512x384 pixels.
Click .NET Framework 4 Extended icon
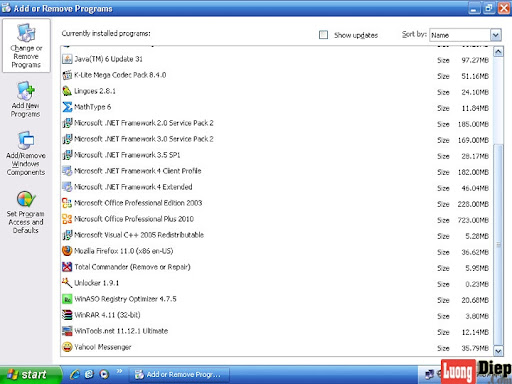tap(67, 187)
